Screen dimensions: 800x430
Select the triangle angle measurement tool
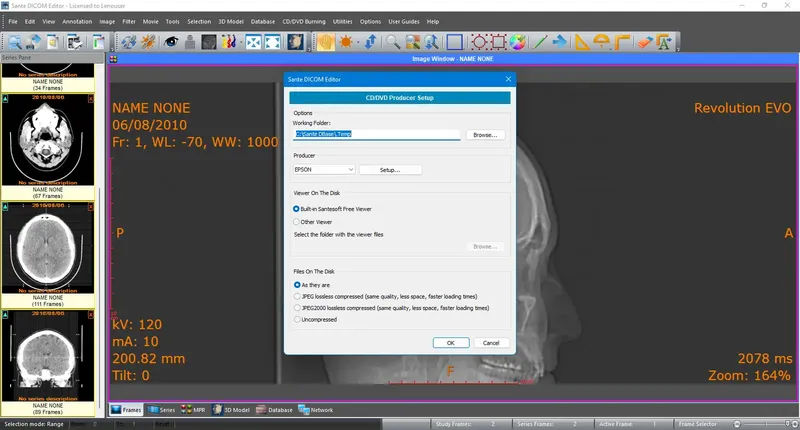tap(582, 42)
